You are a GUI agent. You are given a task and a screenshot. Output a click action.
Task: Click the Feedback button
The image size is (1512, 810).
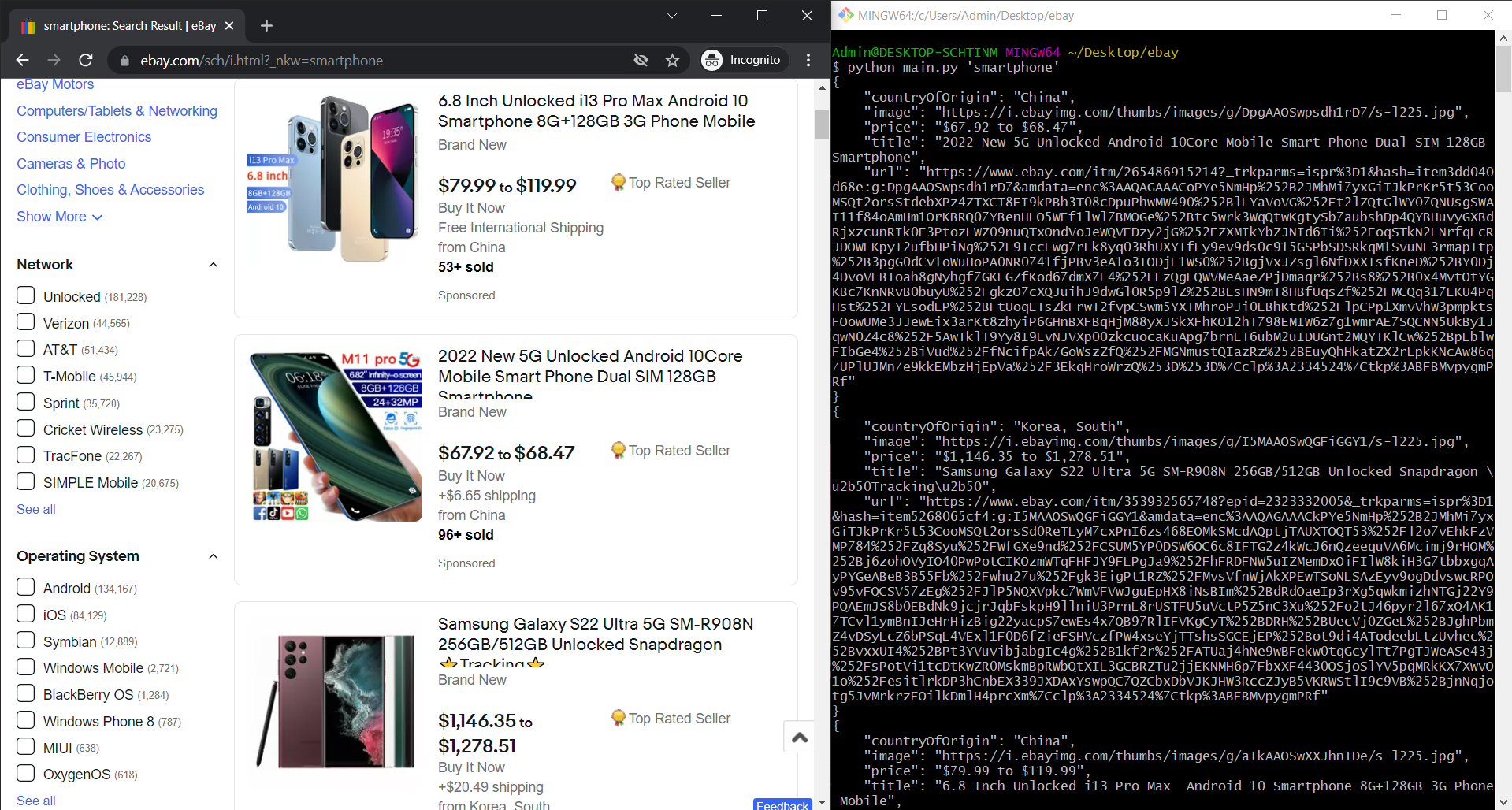pyautogui.click(x=782, y=805)
